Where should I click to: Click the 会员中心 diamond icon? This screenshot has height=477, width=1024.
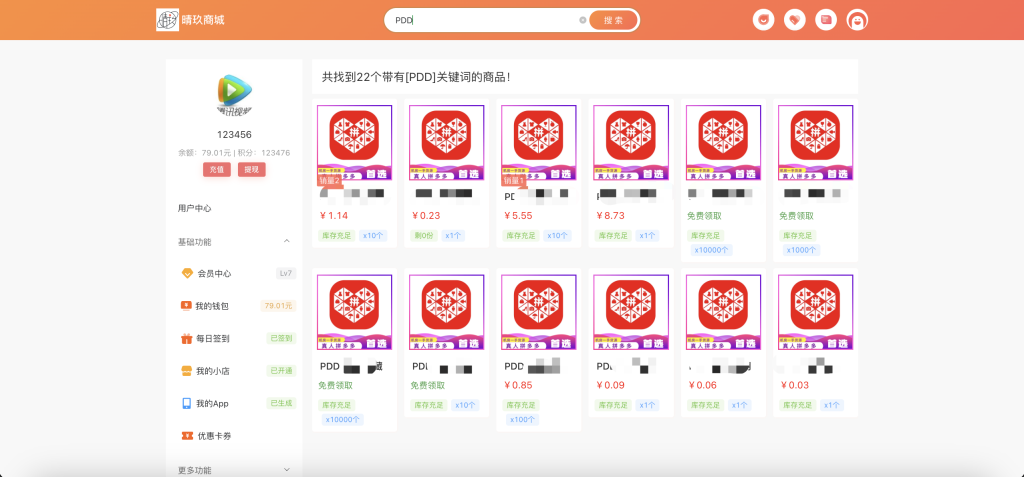186,273
